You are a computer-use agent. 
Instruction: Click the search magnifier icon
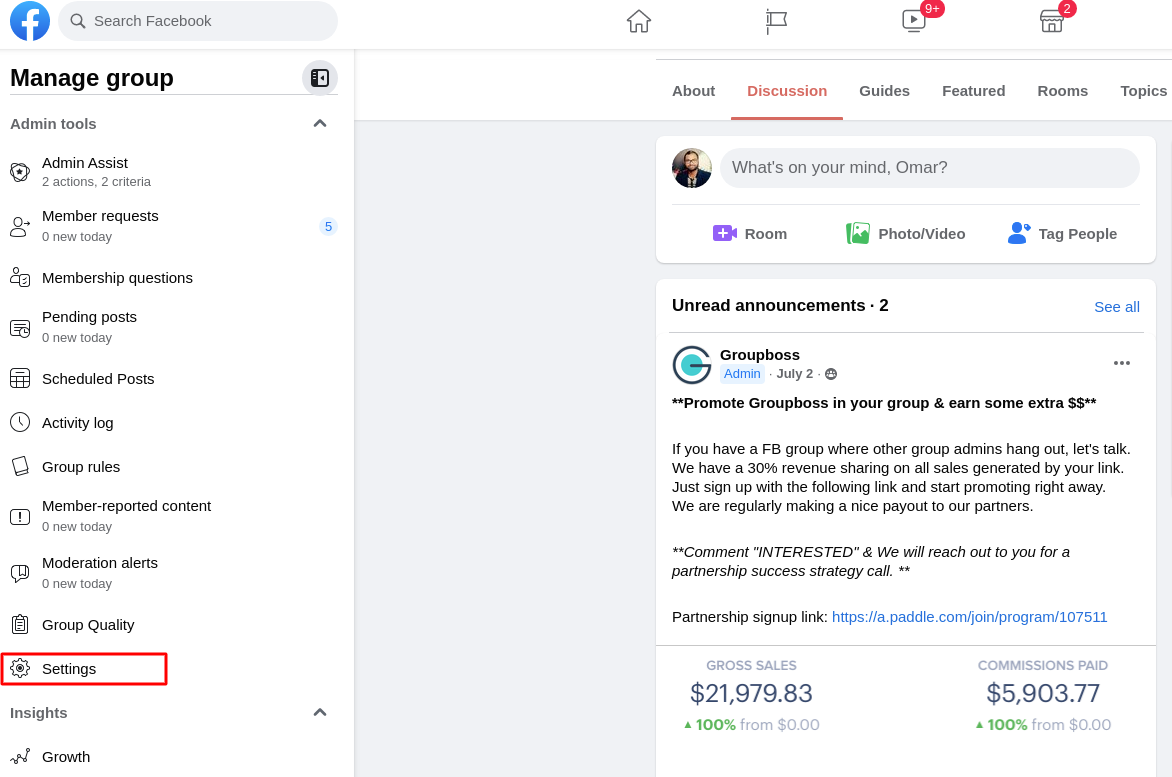[x=78, y=21]
